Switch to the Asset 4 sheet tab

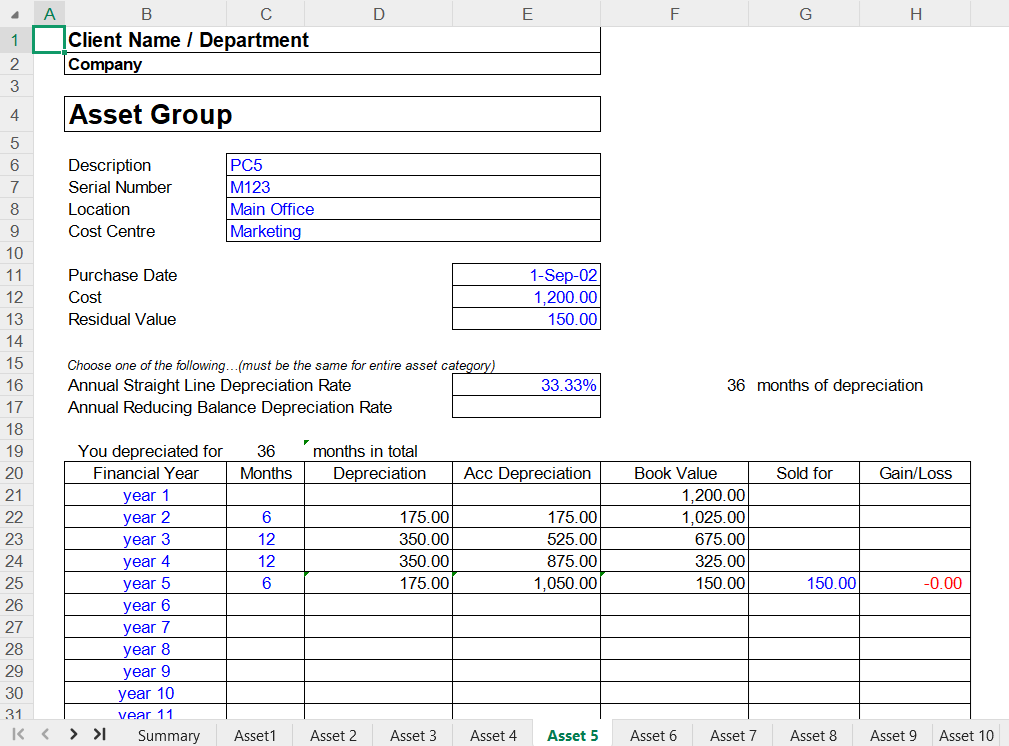[x=493, y=735]
